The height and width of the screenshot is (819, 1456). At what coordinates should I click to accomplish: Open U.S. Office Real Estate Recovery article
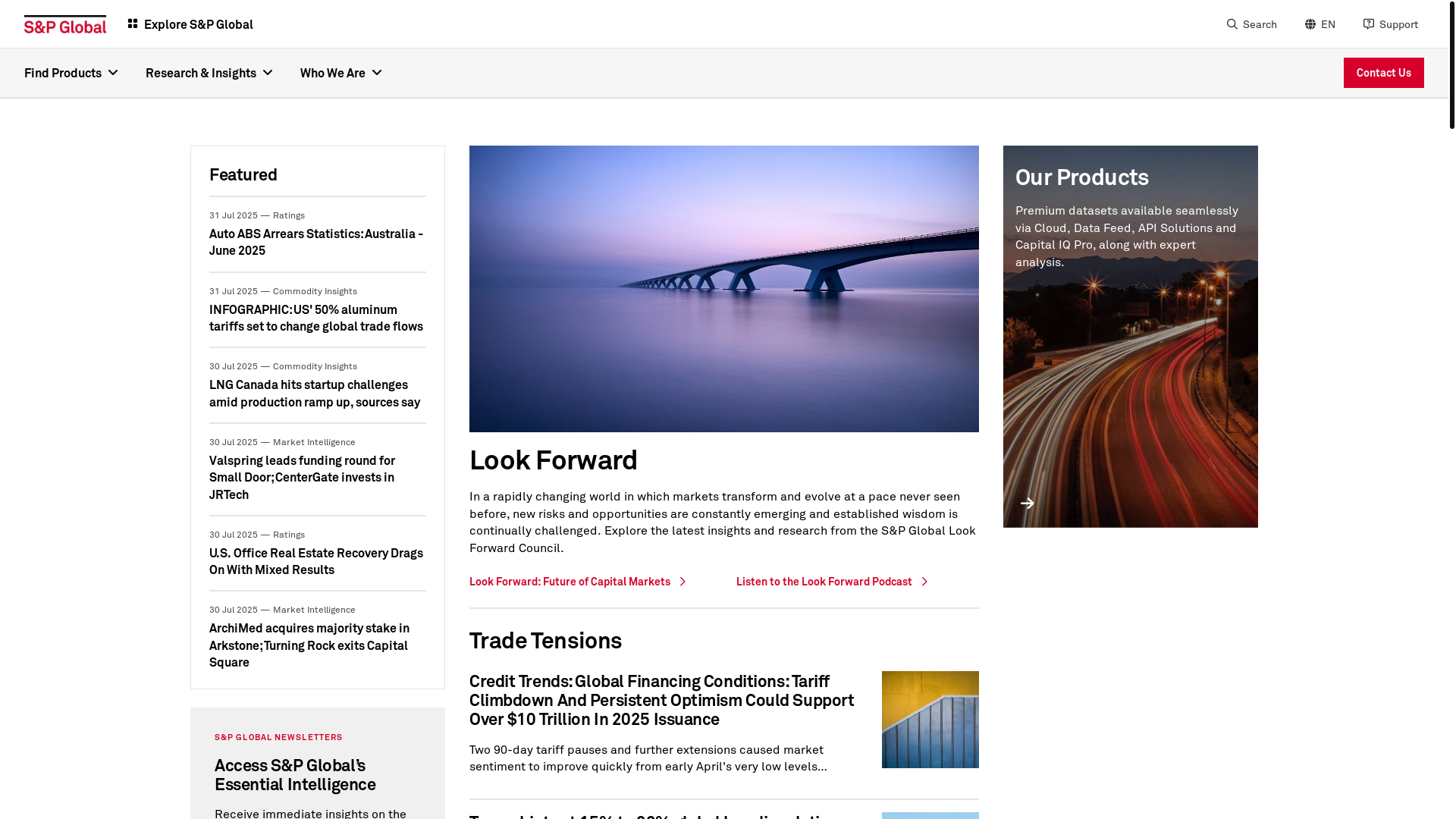316,561
